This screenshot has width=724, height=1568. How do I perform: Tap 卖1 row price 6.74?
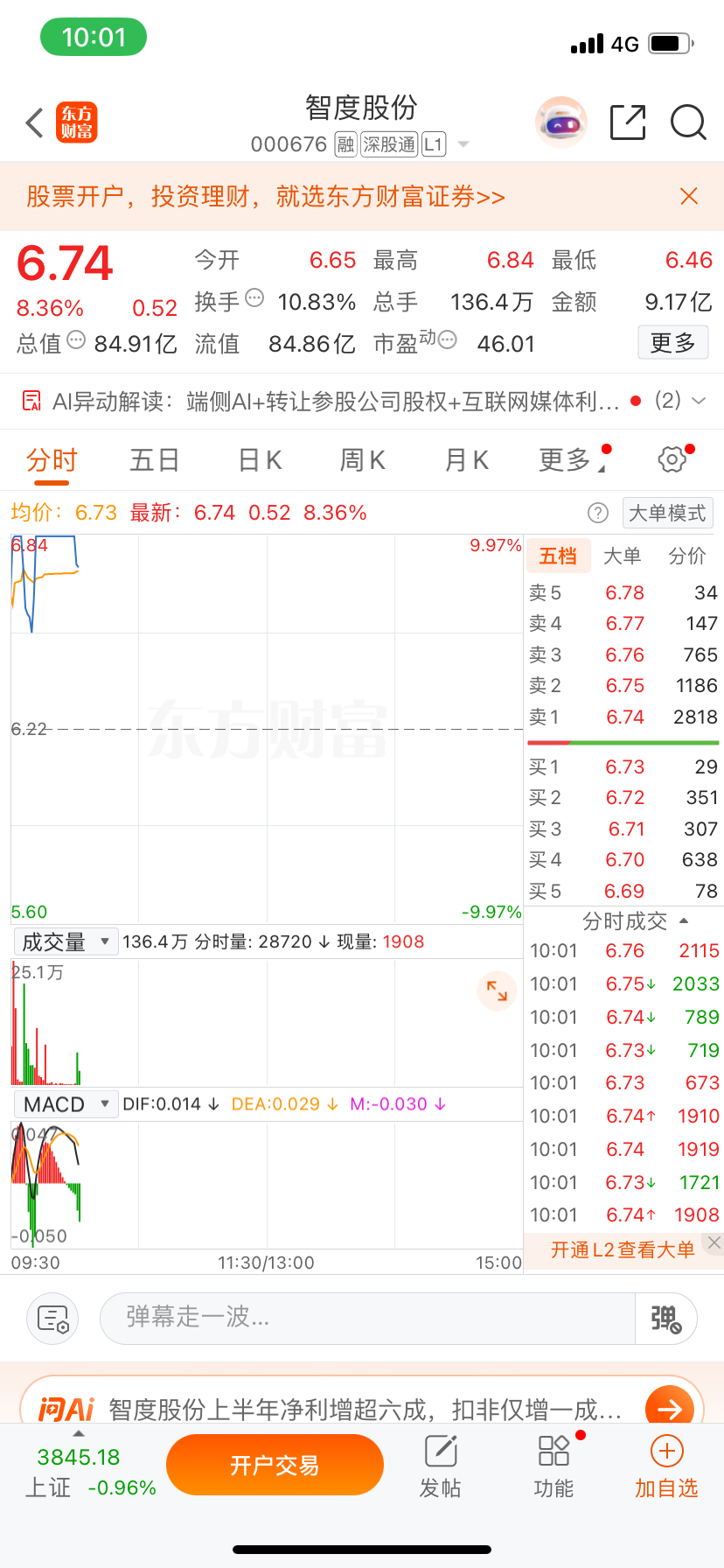[625, 717]
